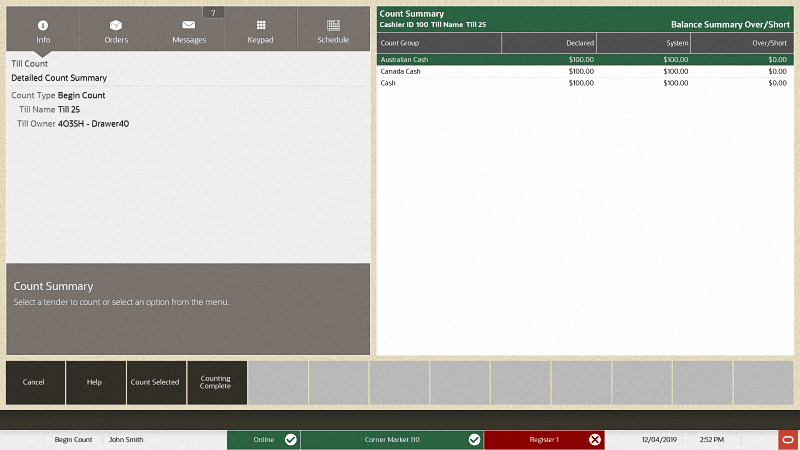Click the red Oracle icon in corner
Screen dimensions: 800x450
click(789, 440)
